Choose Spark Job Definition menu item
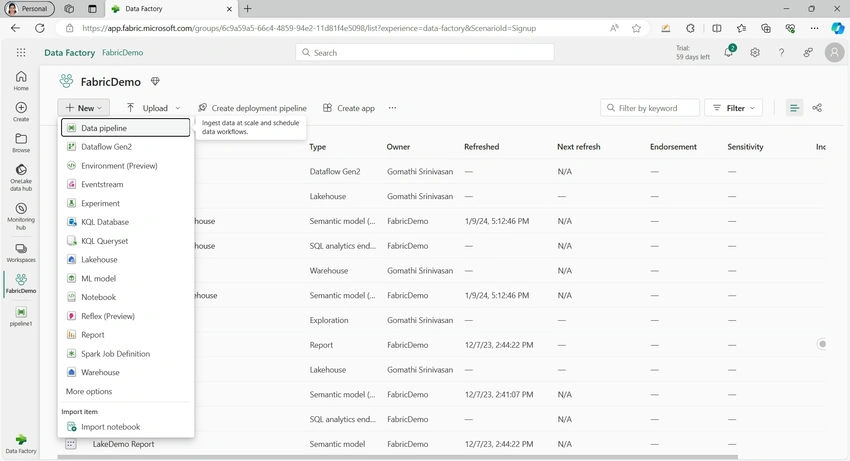 coord(126,354)
